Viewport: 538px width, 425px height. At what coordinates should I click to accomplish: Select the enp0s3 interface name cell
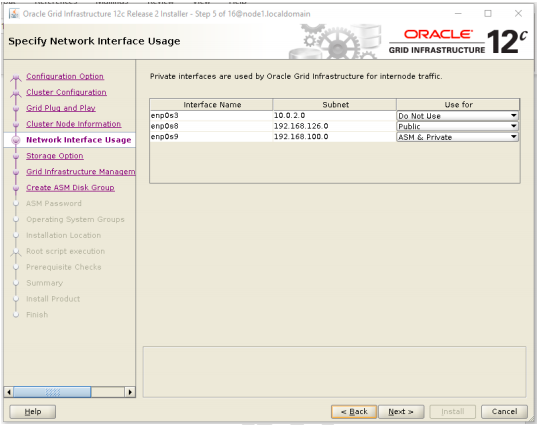[x=211, y=116]
